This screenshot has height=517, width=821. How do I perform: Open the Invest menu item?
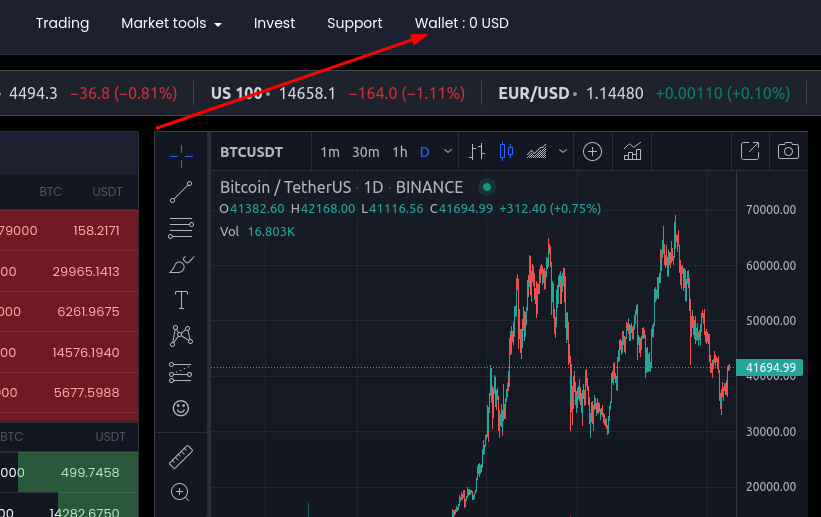pos(274,23)
